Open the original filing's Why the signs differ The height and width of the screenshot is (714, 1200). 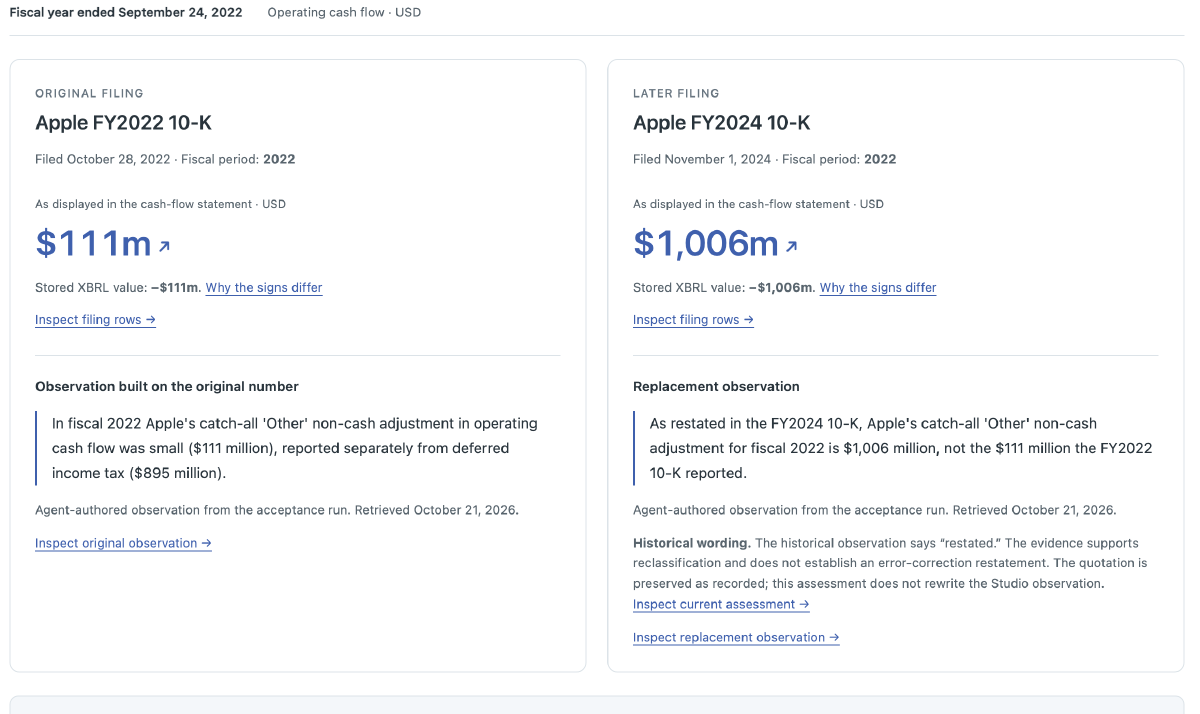(x=264, y=288)
